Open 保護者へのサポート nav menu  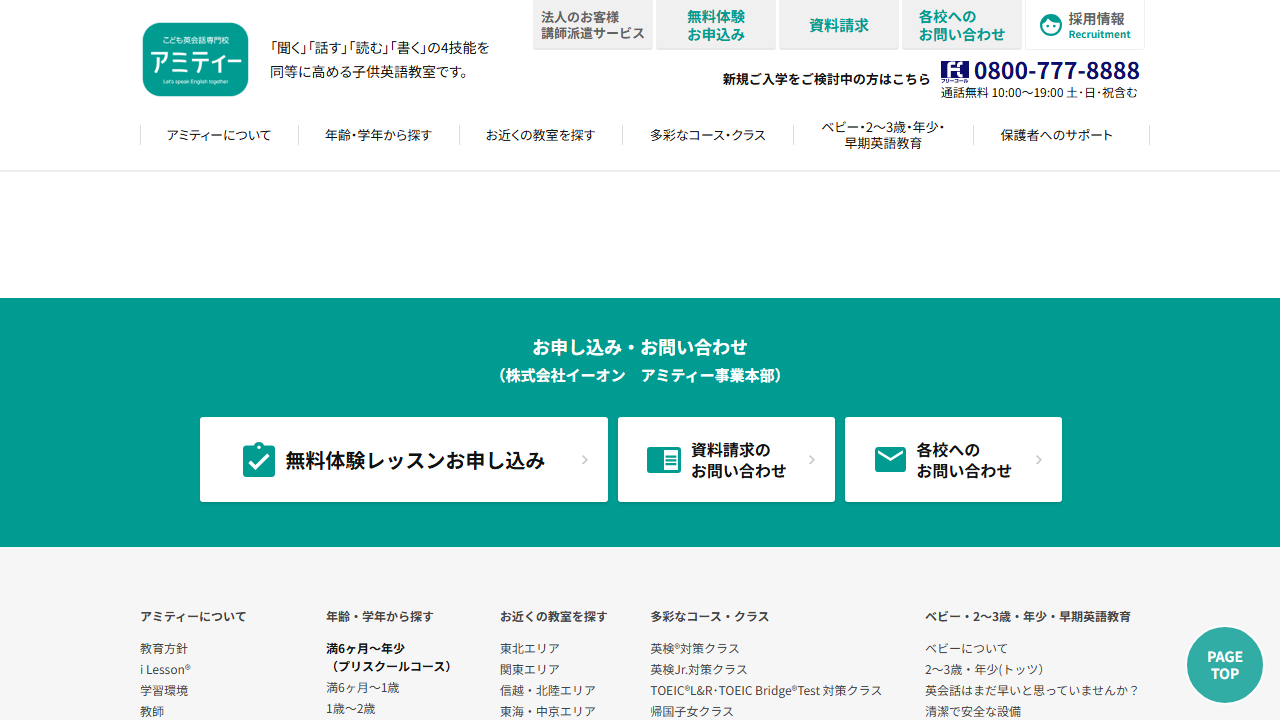(1057, 135)
